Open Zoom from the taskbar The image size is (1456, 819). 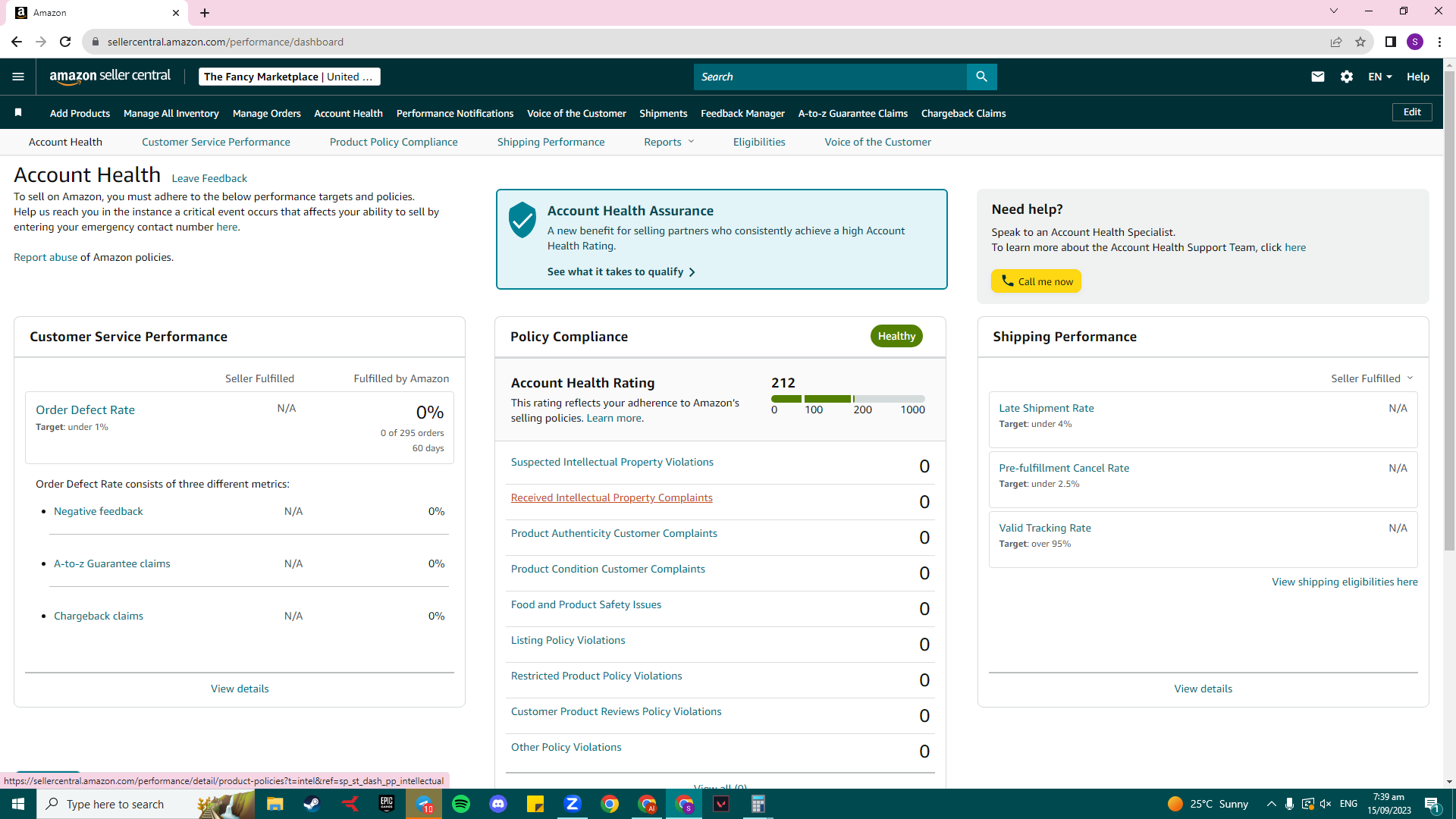pos(573,804)
